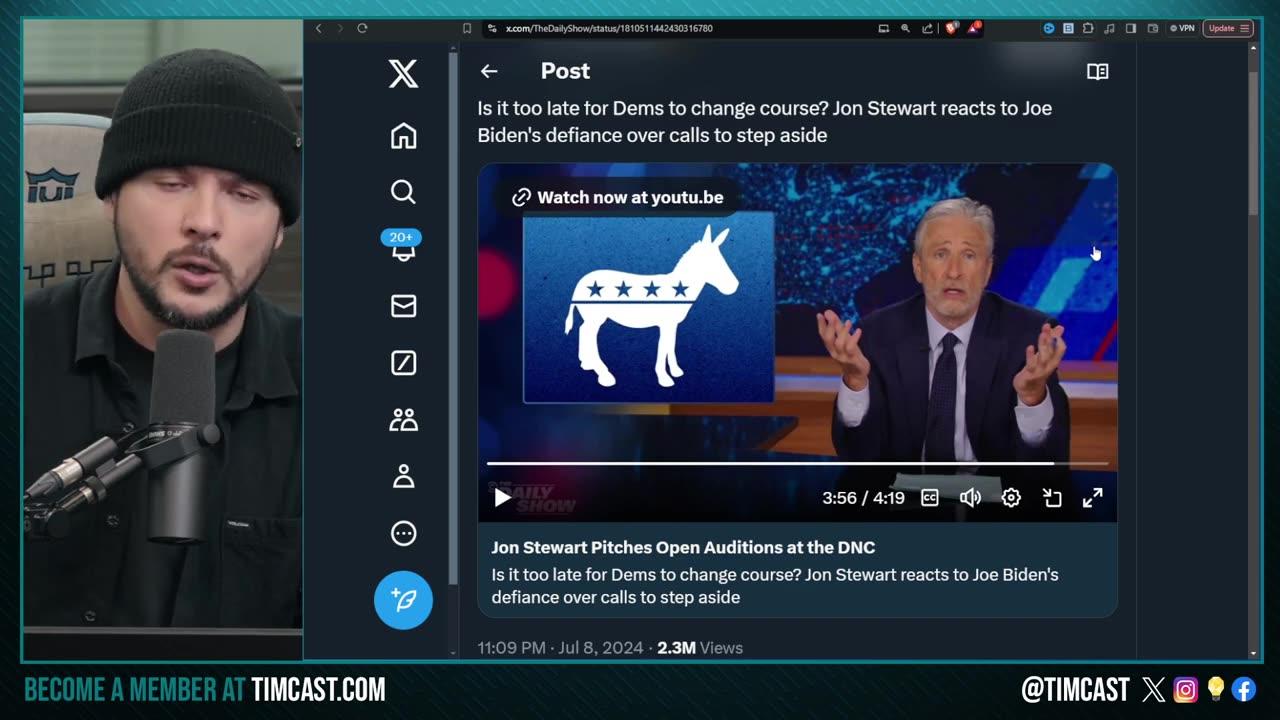This screenshot has height=720, width=1280.
Task: Open the Explore search icon
Action: coord(403,192)
